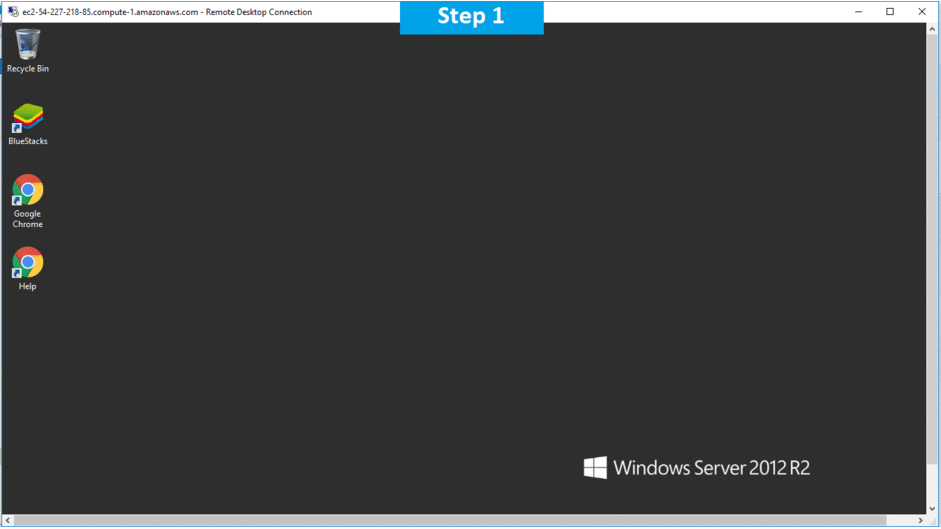Click the right arrow of horizontal scrollbar
941x529 pixels.
(921, 521)
